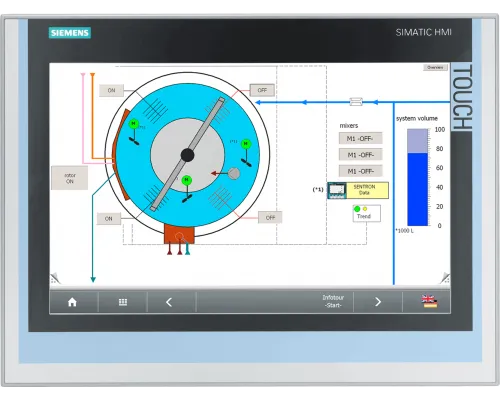500x400 pixels.
Task: Click the teal downward outlet arrow
Action: [x=93, y=280]
